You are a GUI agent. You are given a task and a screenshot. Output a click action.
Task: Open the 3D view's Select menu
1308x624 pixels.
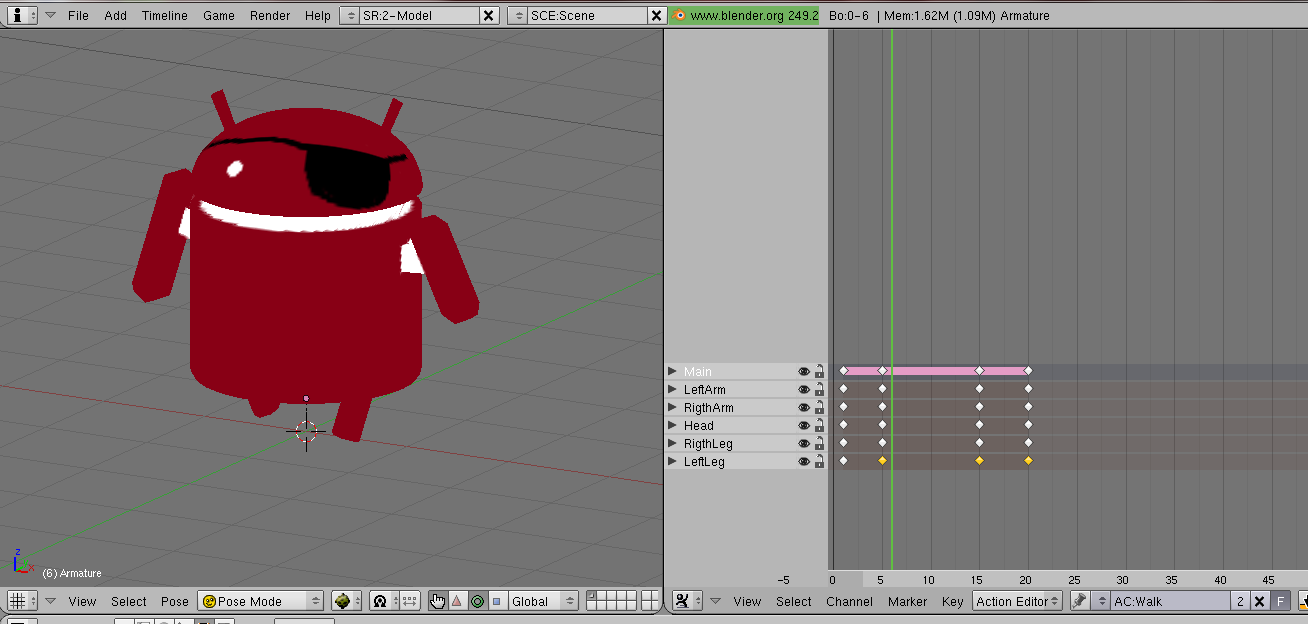(x=129, y=601)
